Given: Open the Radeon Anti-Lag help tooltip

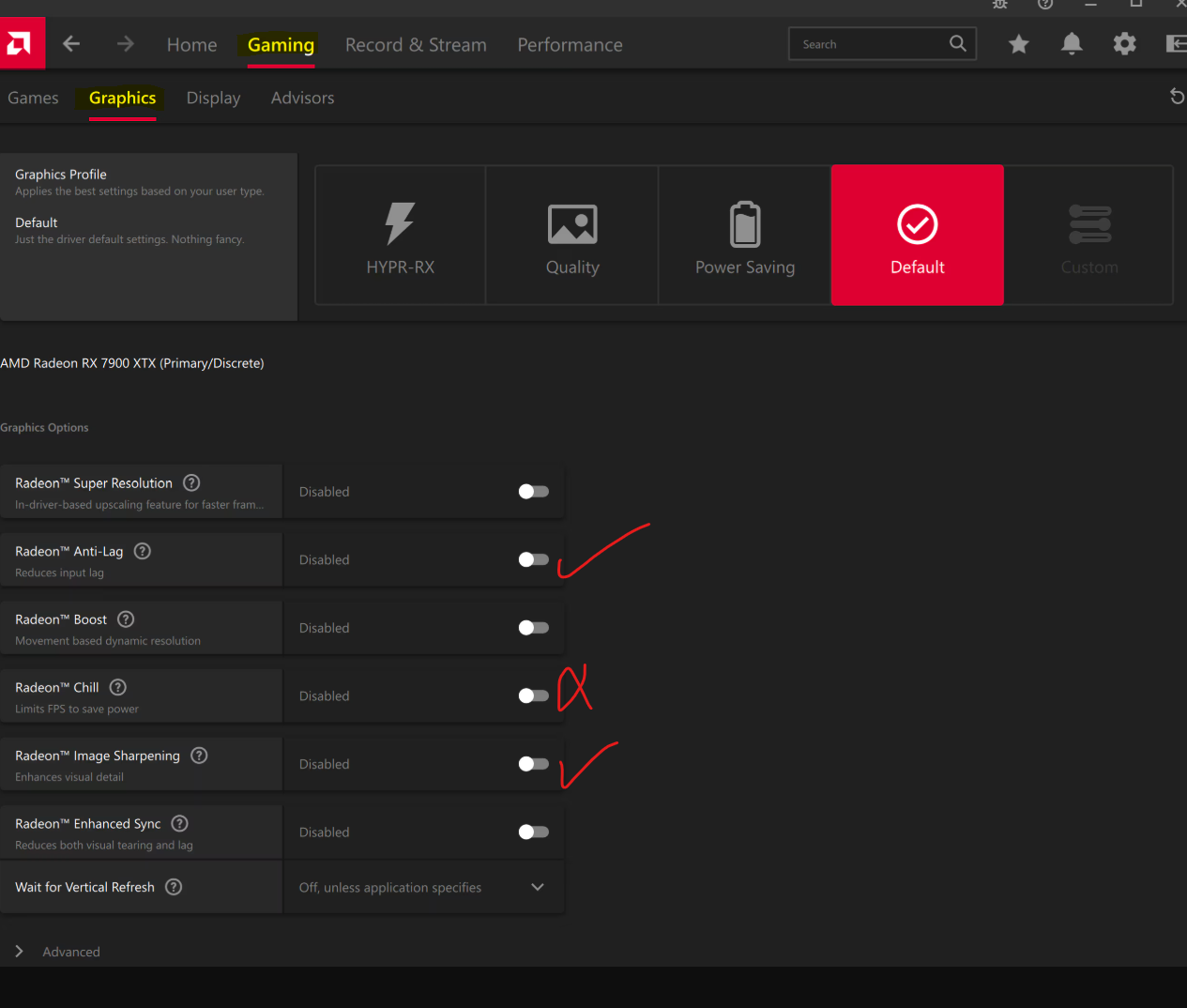Looking at the screenshot, I should 142,551.
